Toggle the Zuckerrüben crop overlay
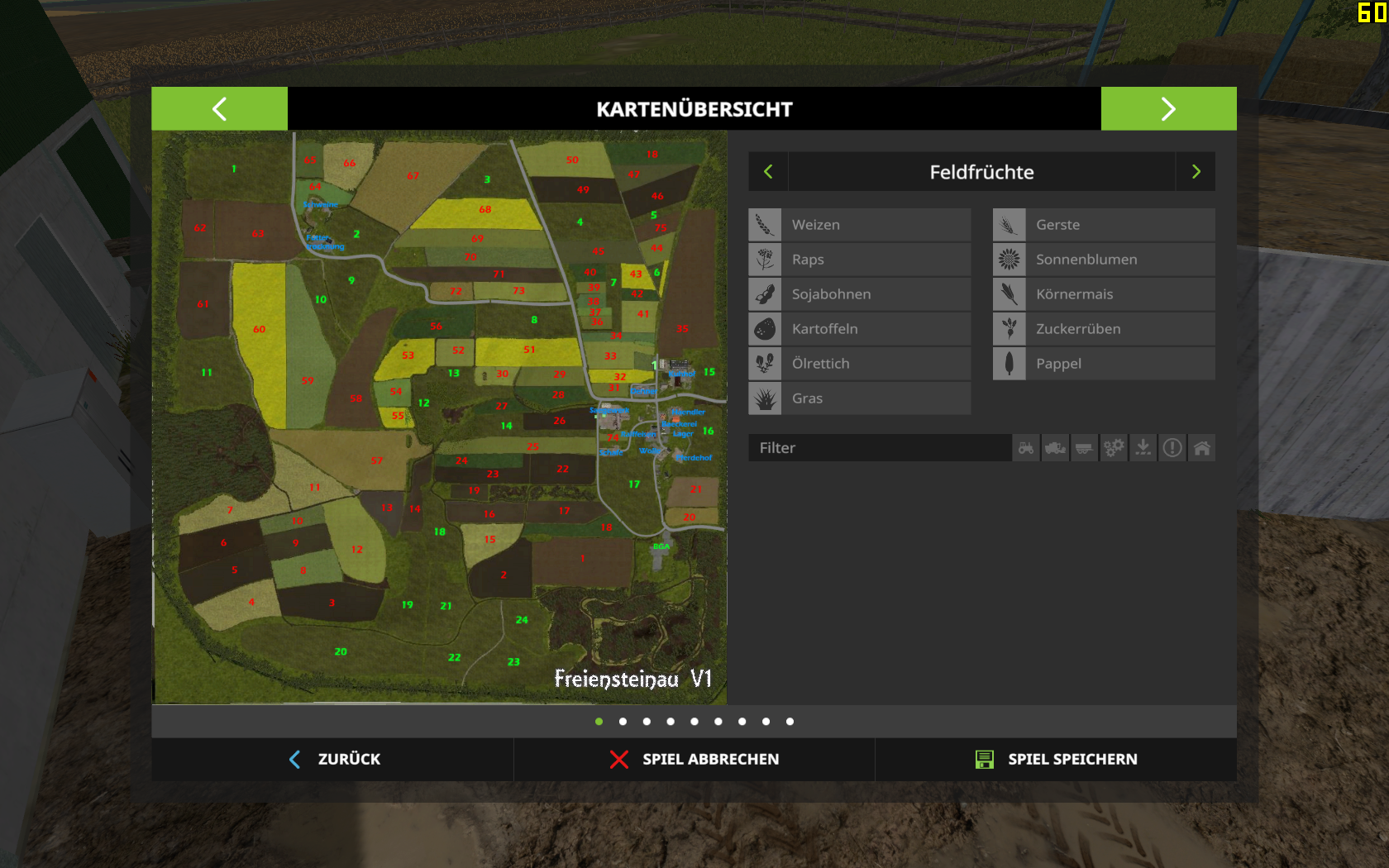The width and height of the screenshot is (1389, 868). pyautogui.click(x=1104, y=329)
